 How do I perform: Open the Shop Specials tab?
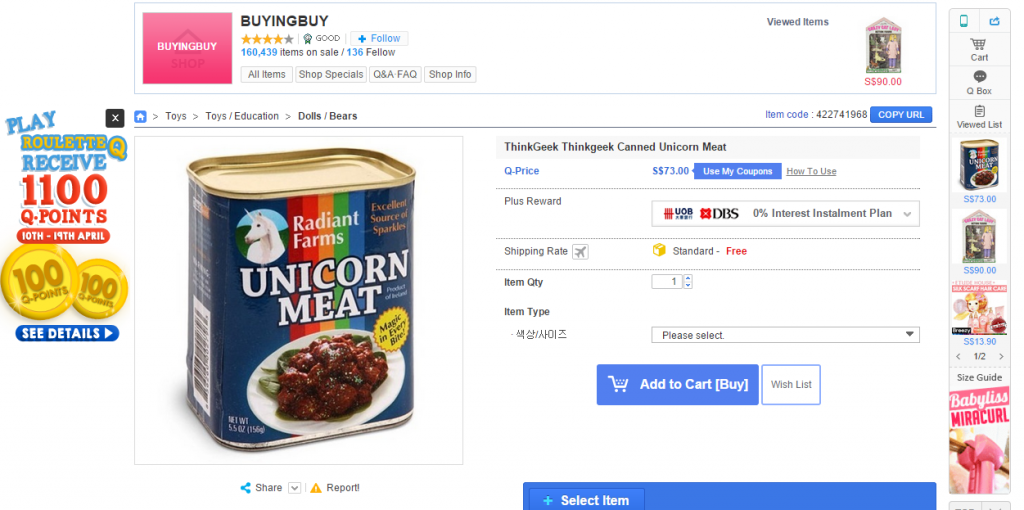pyautogui.click(x=330, y=74)
